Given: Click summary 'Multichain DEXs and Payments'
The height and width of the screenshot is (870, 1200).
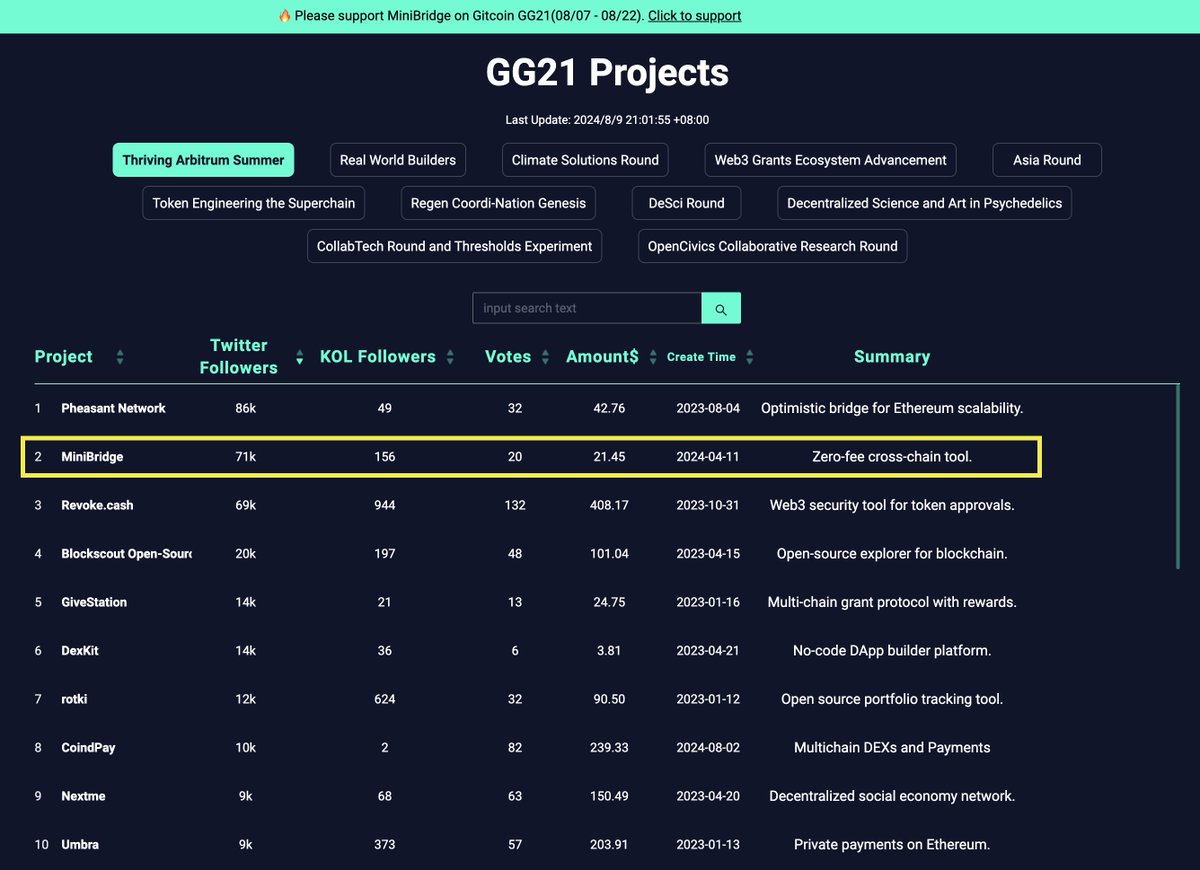Looking at the screenshot, I should [x=892, y=748].
